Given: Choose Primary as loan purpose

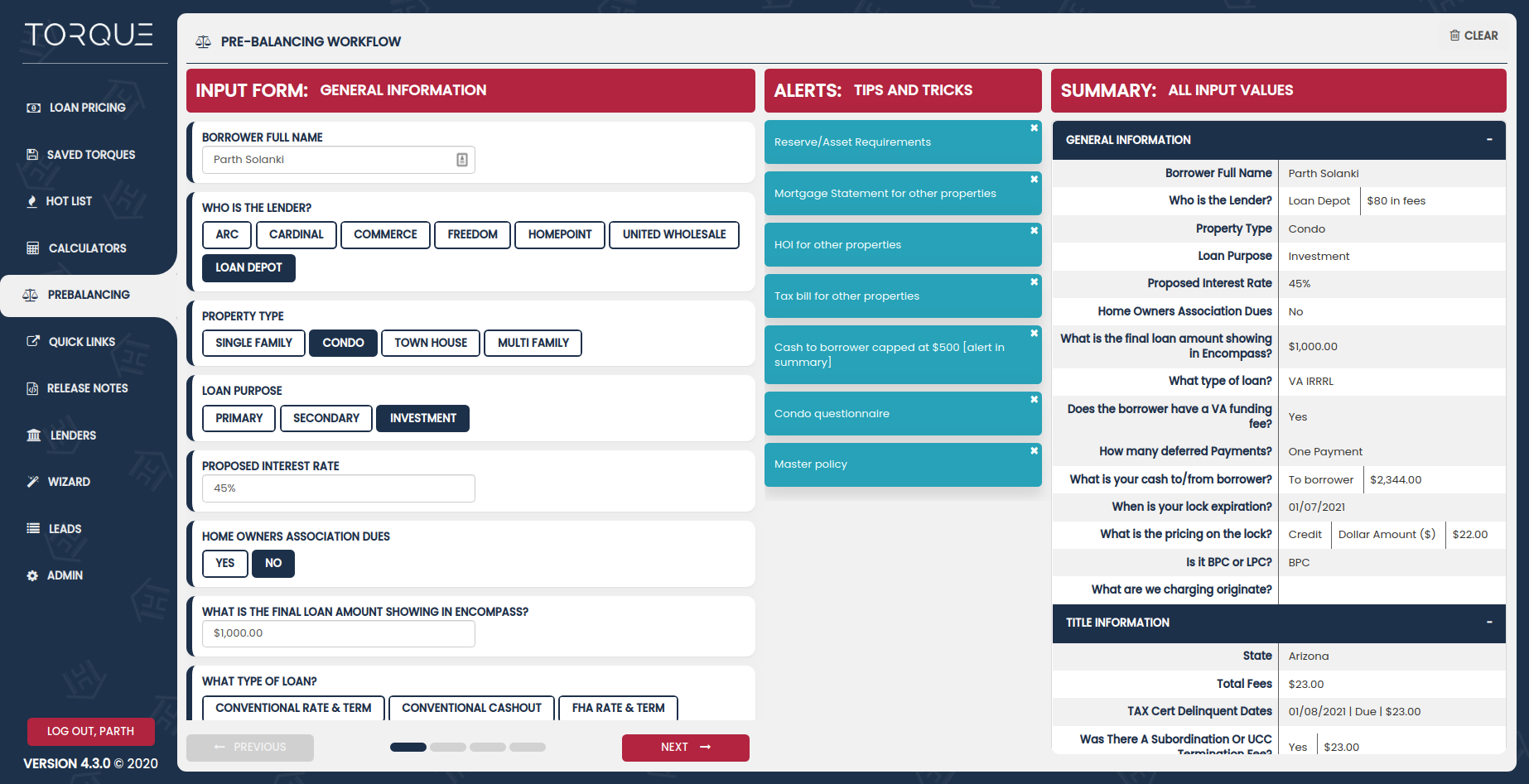Looking at the screenshot, I should (239, 418).
